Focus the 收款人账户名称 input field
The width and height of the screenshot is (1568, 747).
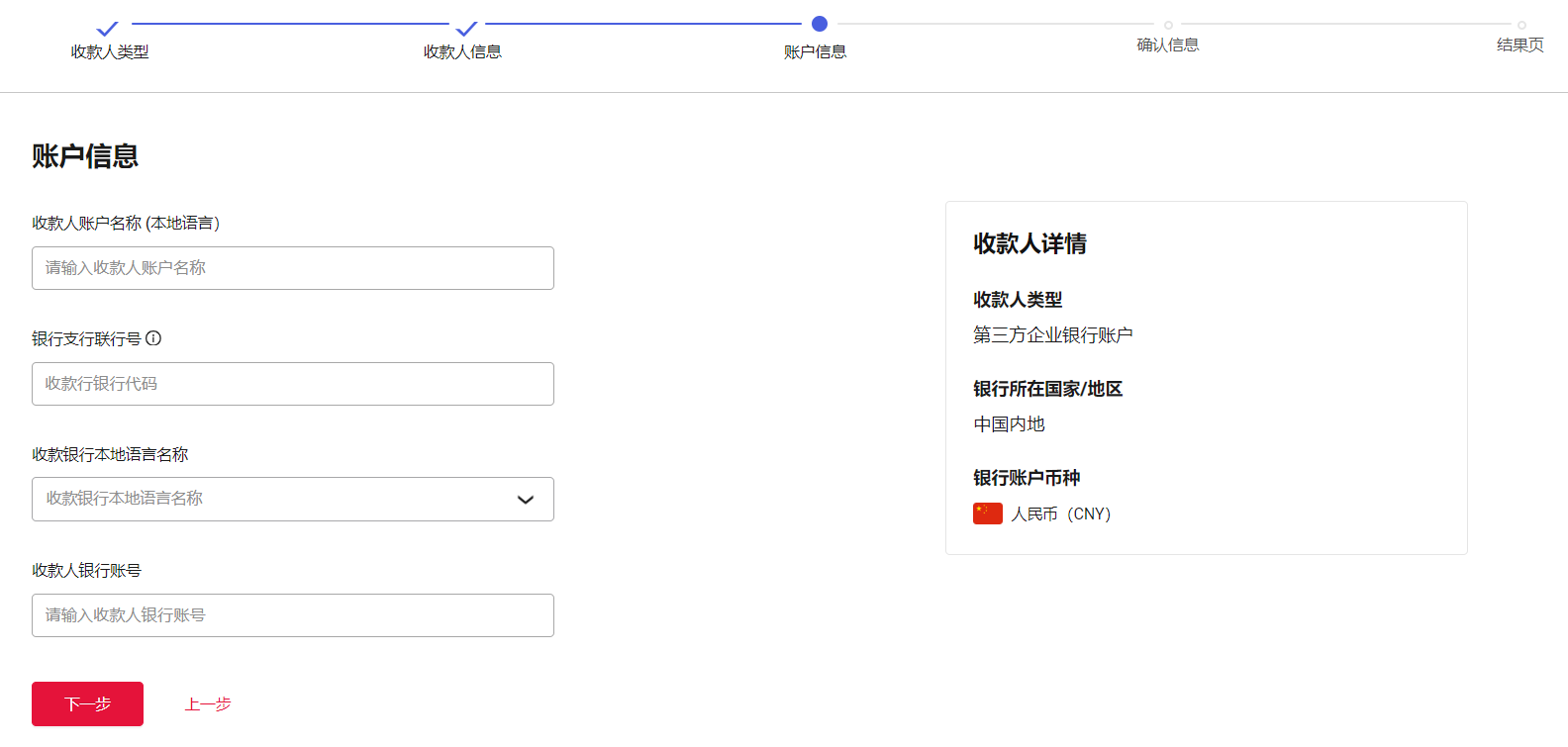coord(293,268)
